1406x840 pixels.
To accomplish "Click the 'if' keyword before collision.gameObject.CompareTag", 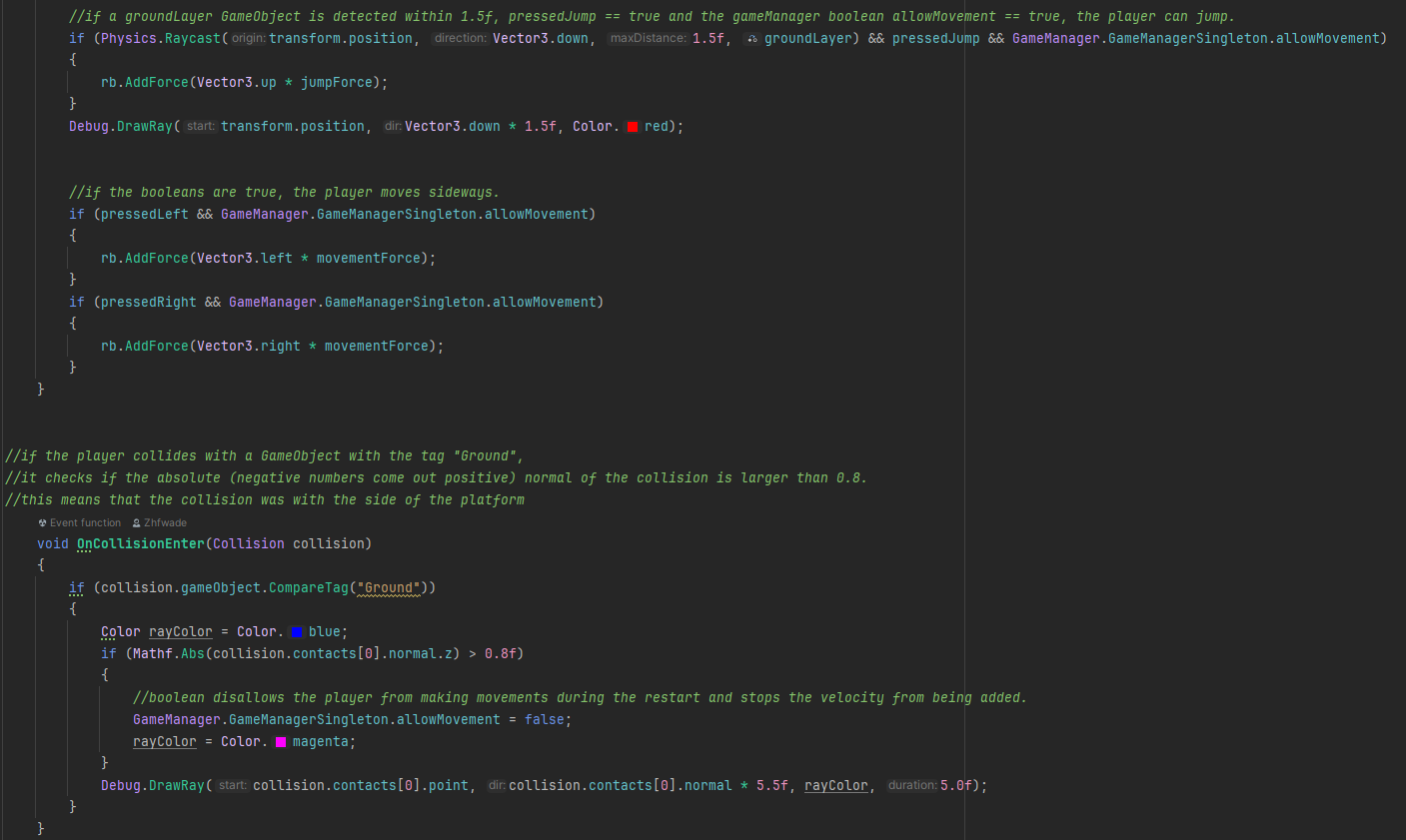I will [x=77, y=587].
